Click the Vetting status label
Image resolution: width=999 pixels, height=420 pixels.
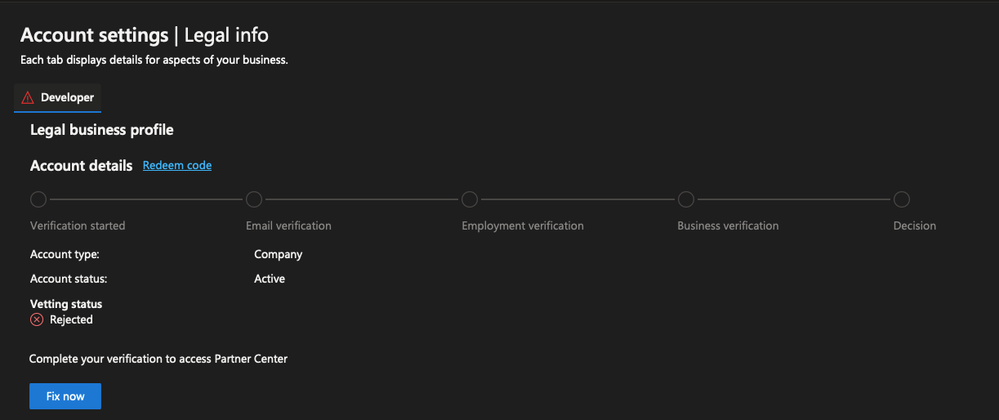(x=66, y=304)
